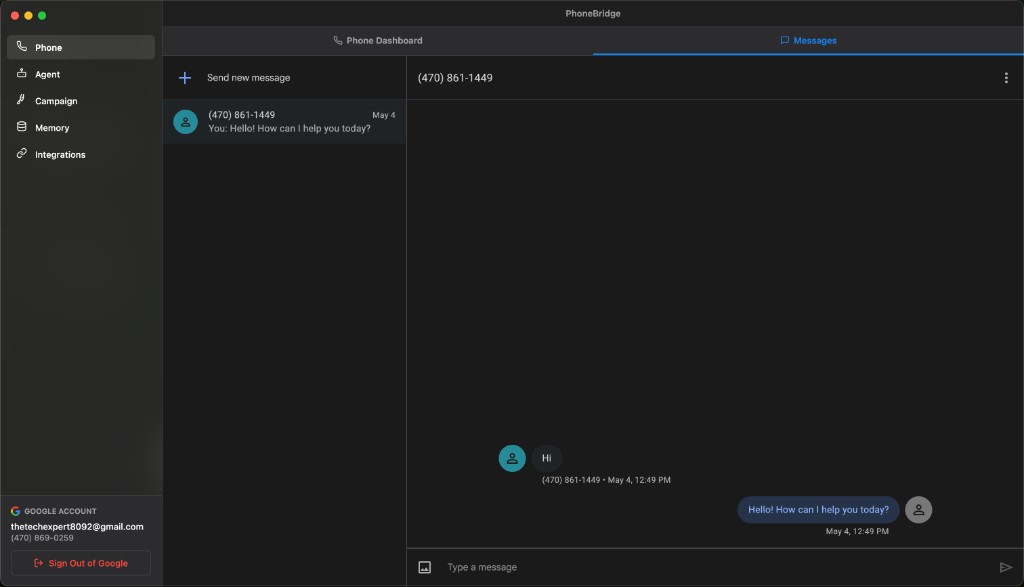
Task: Open the Memory section in sidebar
Action: [x=81, y=127]
